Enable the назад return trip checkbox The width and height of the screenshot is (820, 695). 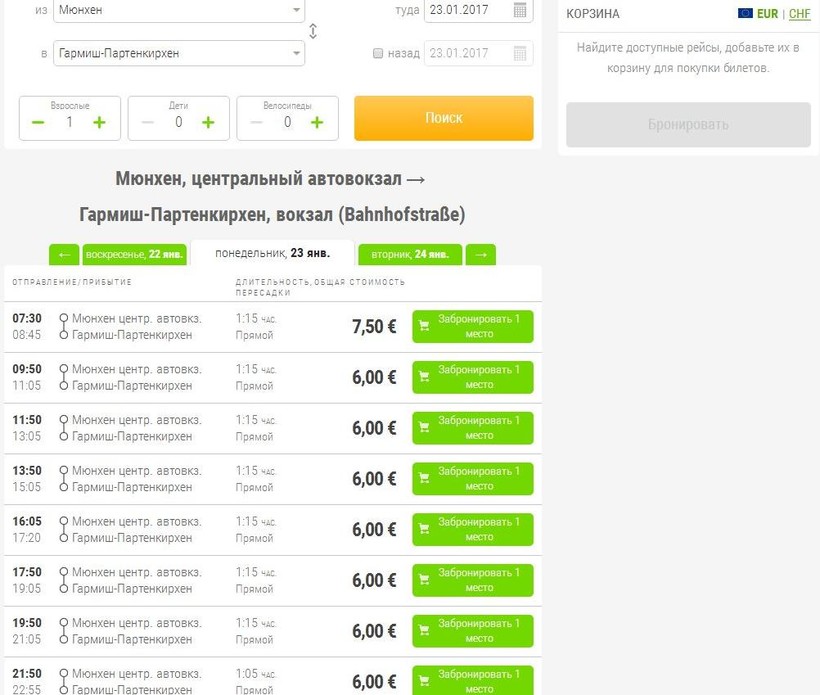click(378, 53)
